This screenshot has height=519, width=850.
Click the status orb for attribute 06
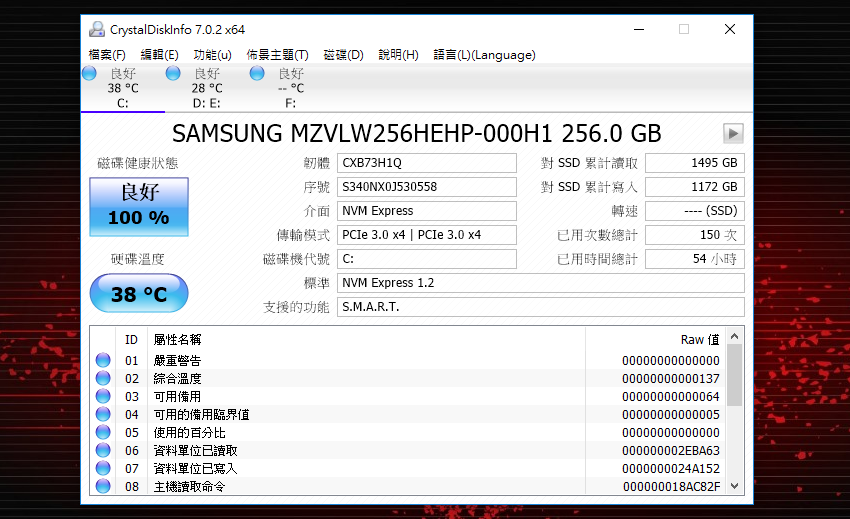click(103, 450)
